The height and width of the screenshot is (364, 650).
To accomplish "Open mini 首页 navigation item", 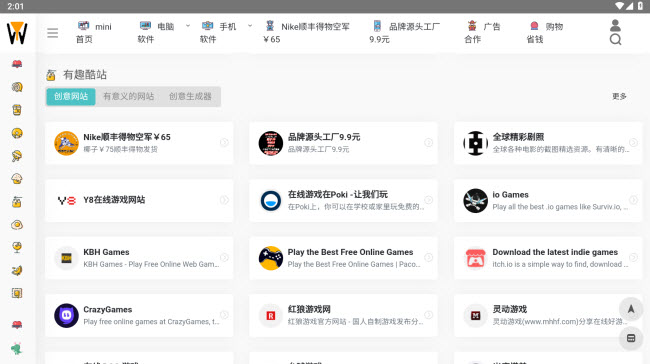I will pos(94,33).
